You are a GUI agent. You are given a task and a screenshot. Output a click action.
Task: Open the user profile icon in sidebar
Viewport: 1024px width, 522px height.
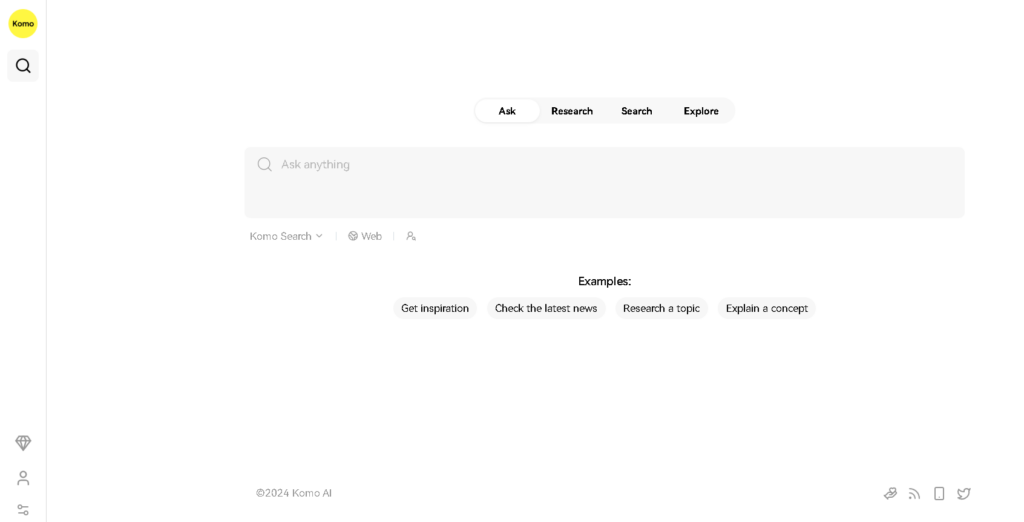(x=23, y=478)
